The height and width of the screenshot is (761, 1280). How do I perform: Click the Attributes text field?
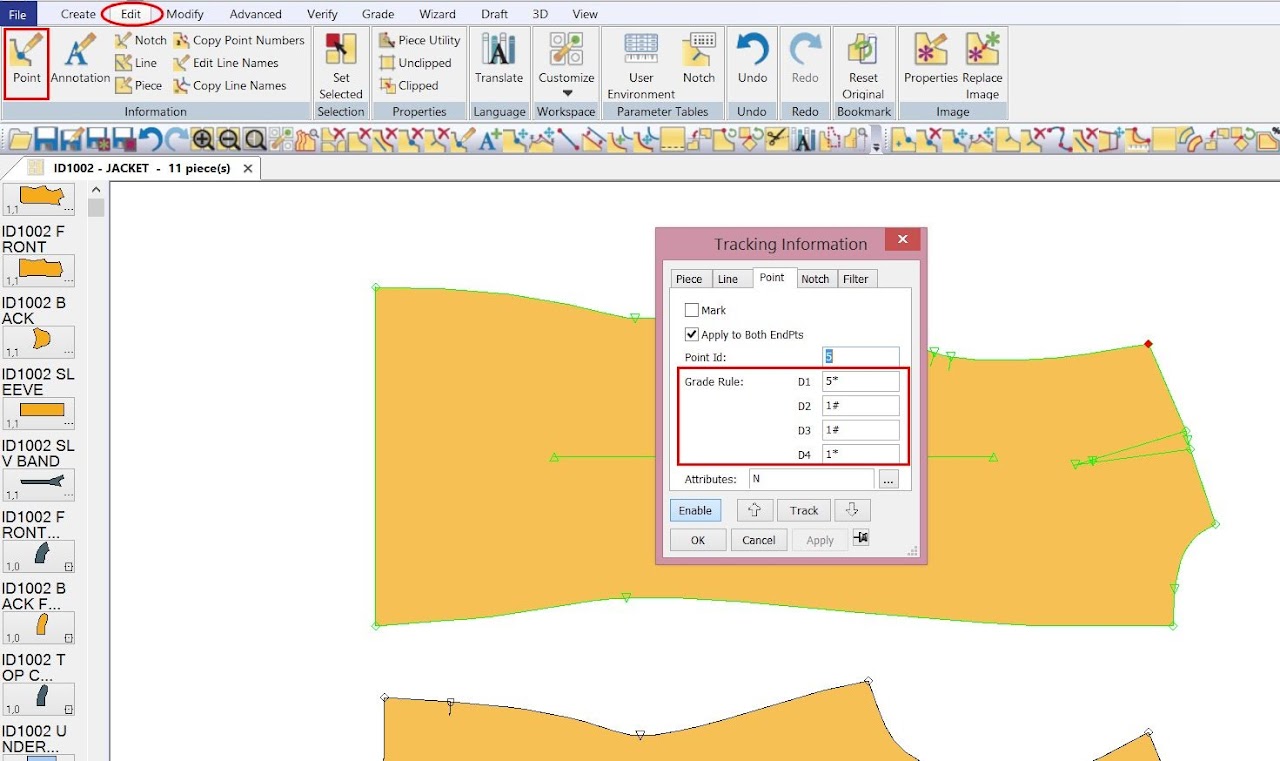[811, 479]
